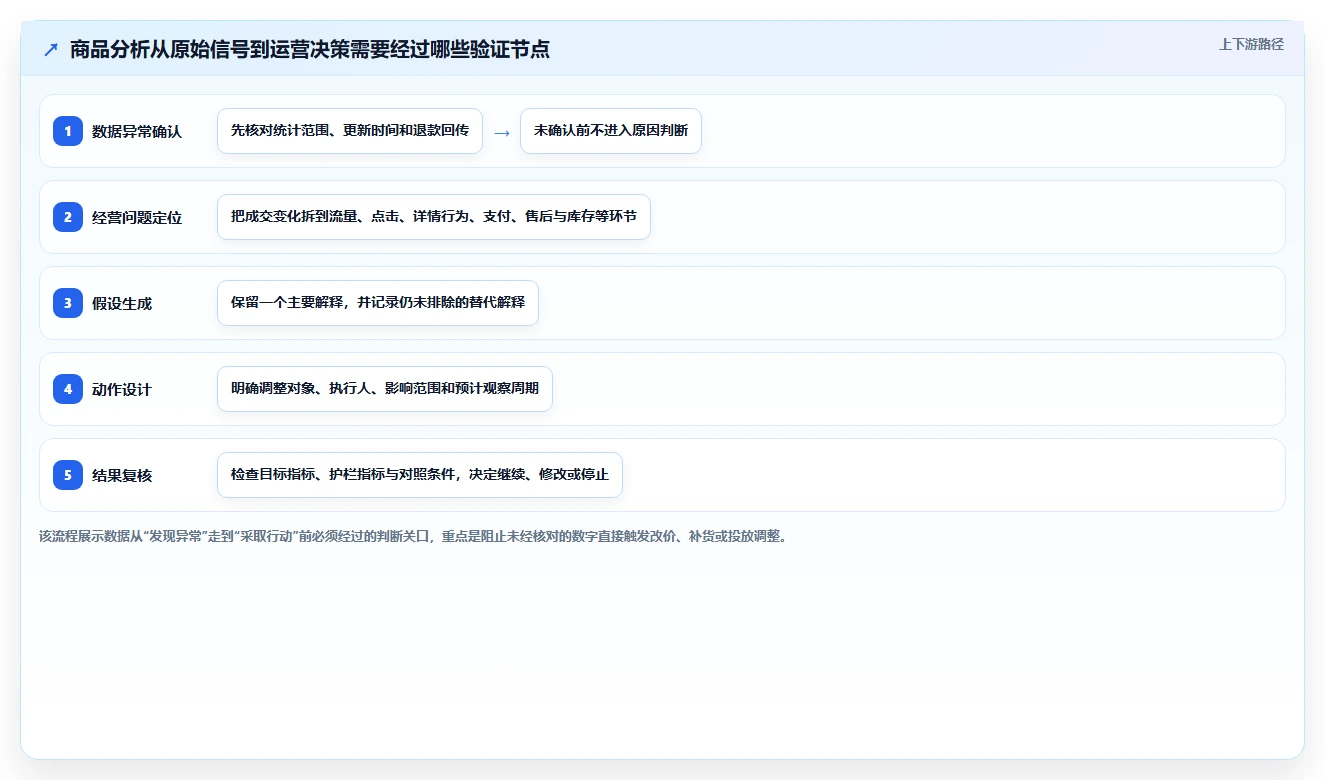Click the '上下游路径' label
Screen dimensions: 1325x780
(1251, 44)
